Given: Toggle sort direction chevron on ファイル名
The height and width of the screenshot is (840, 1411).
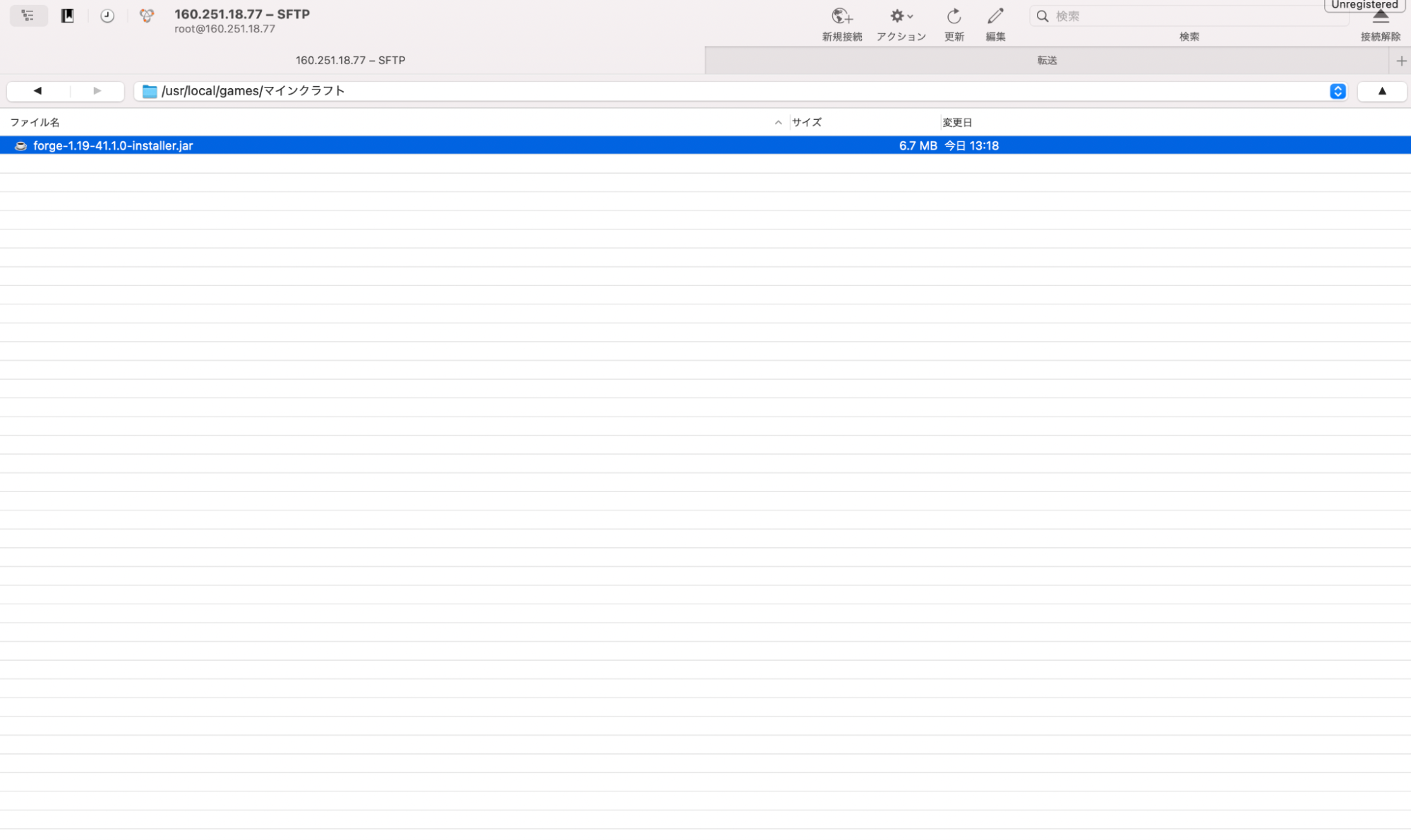Looking at the screenshot, I should 778,122.
